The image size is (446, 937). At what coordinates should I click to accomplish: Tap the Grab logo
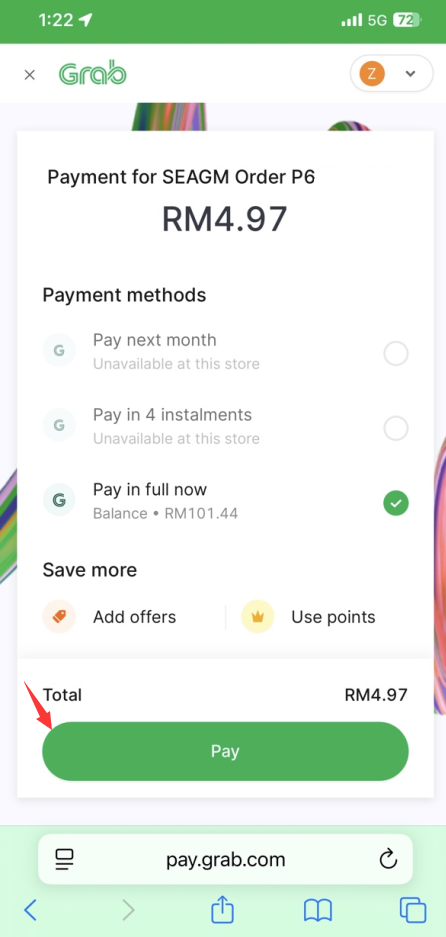click(x=93, y=74)
